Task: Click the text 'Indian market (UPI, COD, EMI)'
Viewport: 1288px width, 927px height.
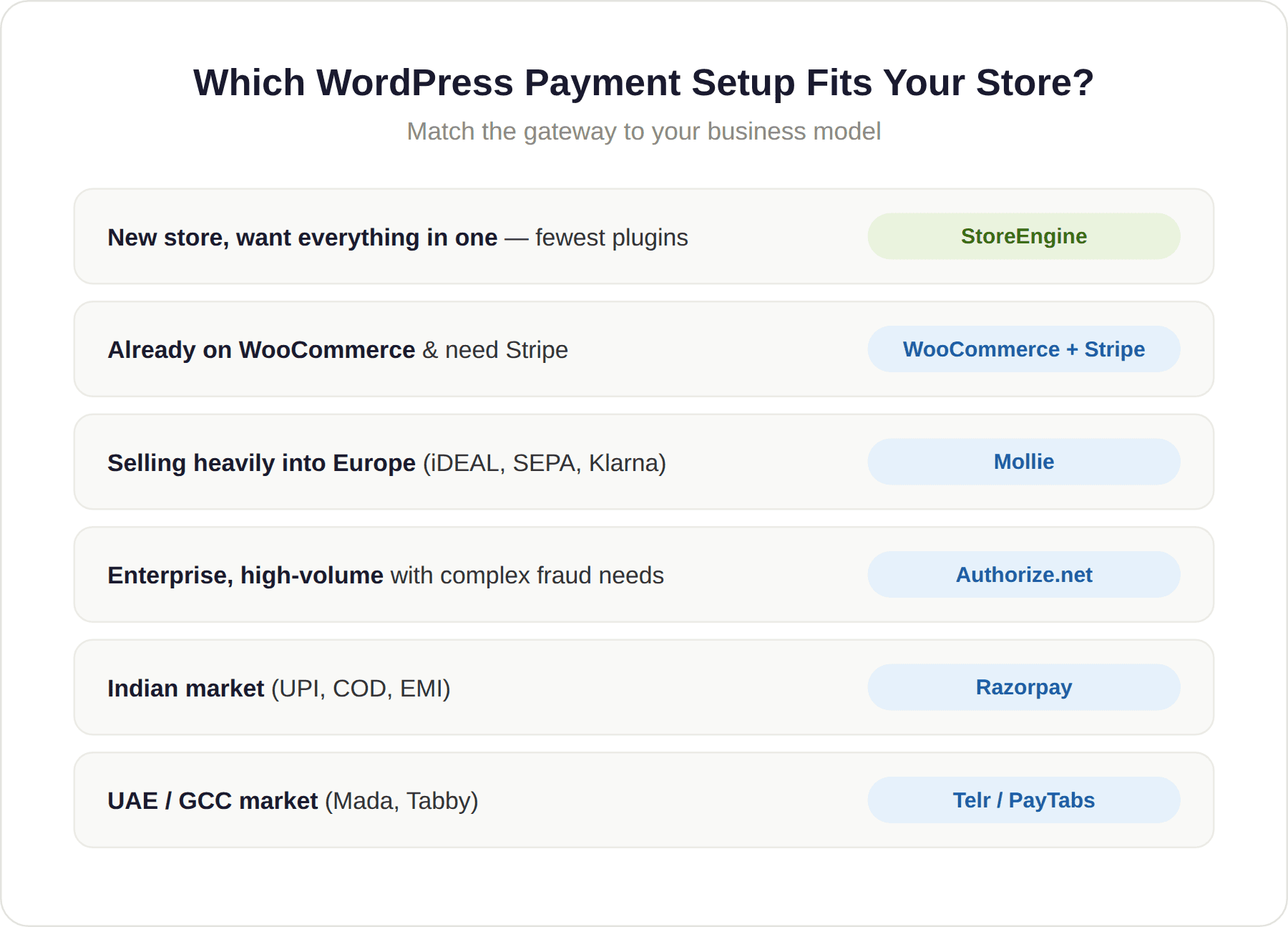Action: pyautogui.click(x=279, y=689)
